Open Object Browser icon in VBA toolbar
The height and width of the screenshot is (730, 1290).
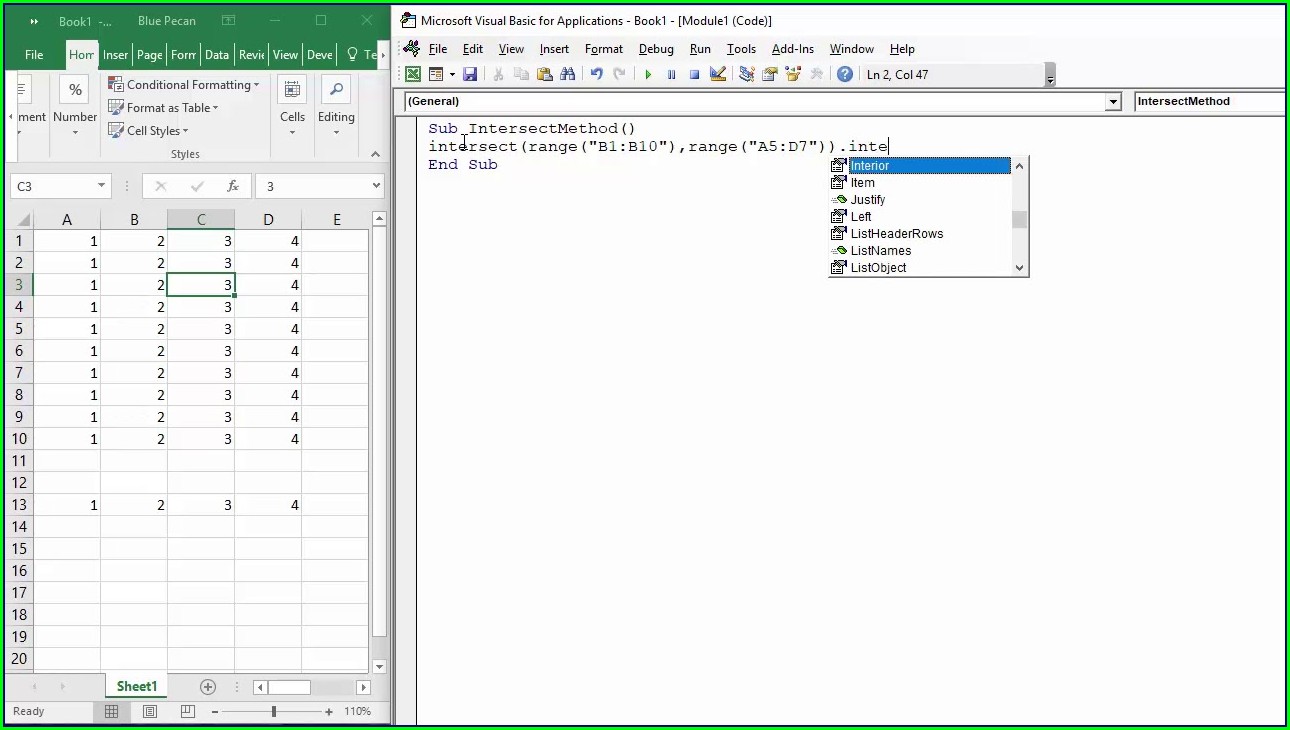[x=793, y=74]
